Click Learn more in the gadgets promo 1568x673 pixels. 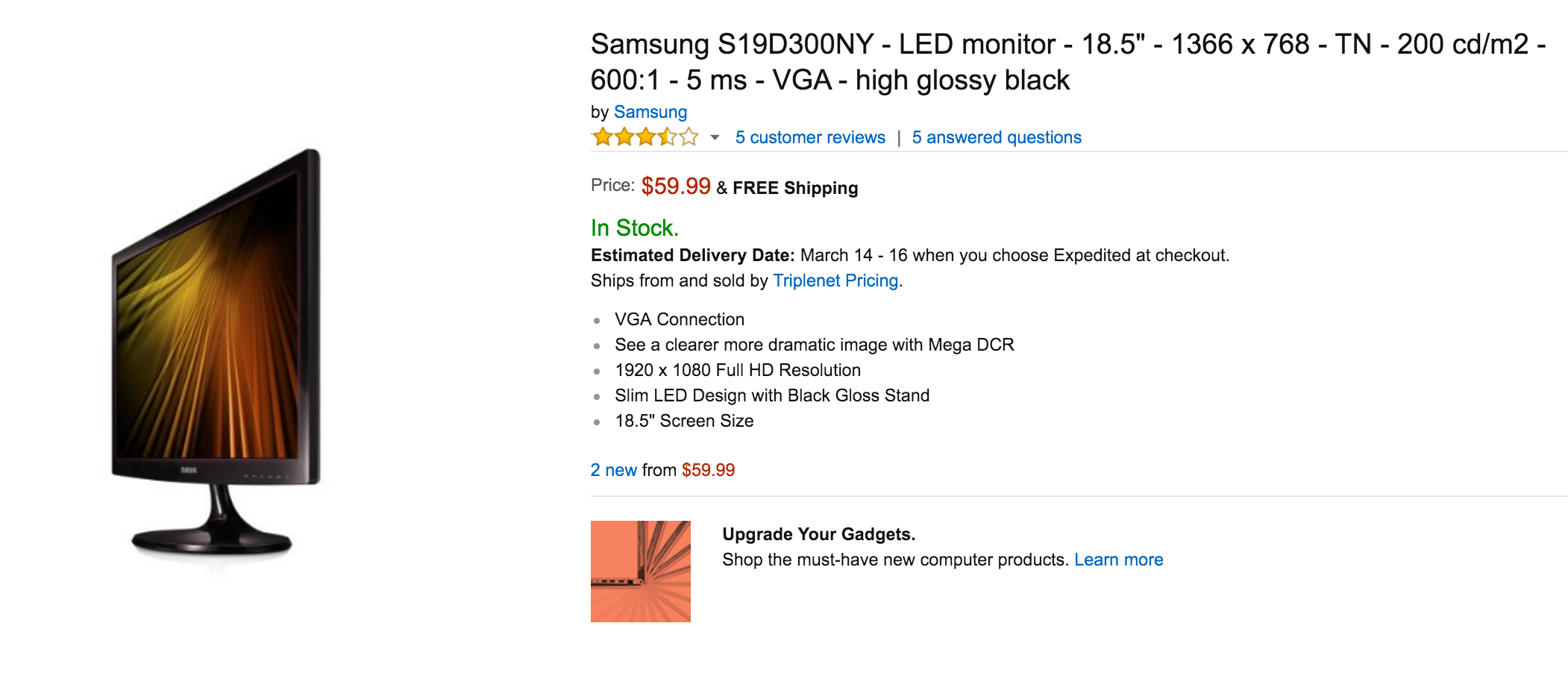pyautogui.click(x=1118, y=560)
